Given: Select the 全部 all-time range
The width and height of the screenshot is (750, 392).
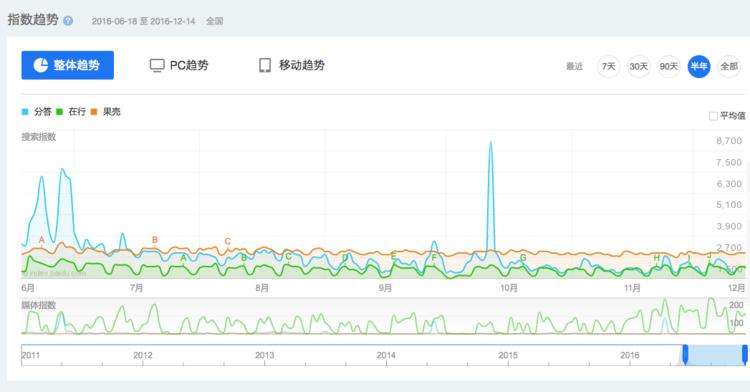Looking at the screenshot, I should [729, 66].
